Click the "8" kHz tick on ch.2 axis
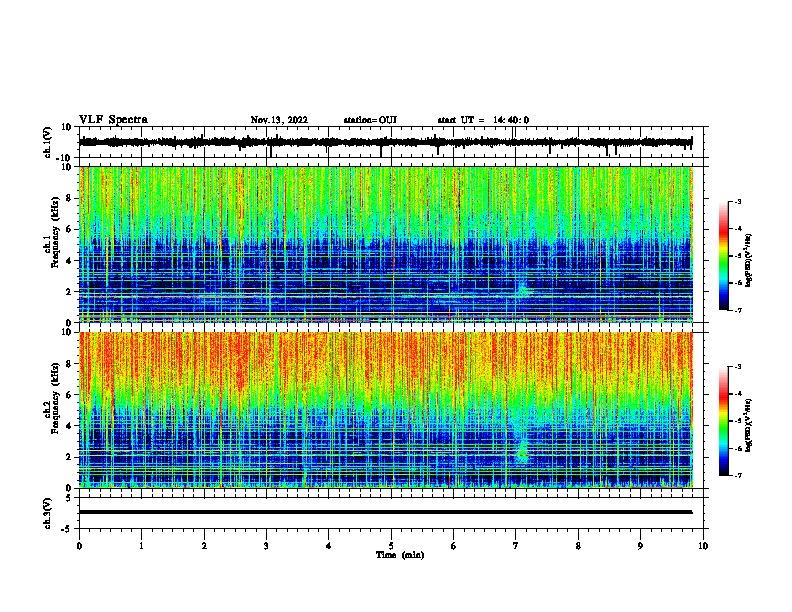The height and width of the screenshot is (612, 792). [69, 364]
